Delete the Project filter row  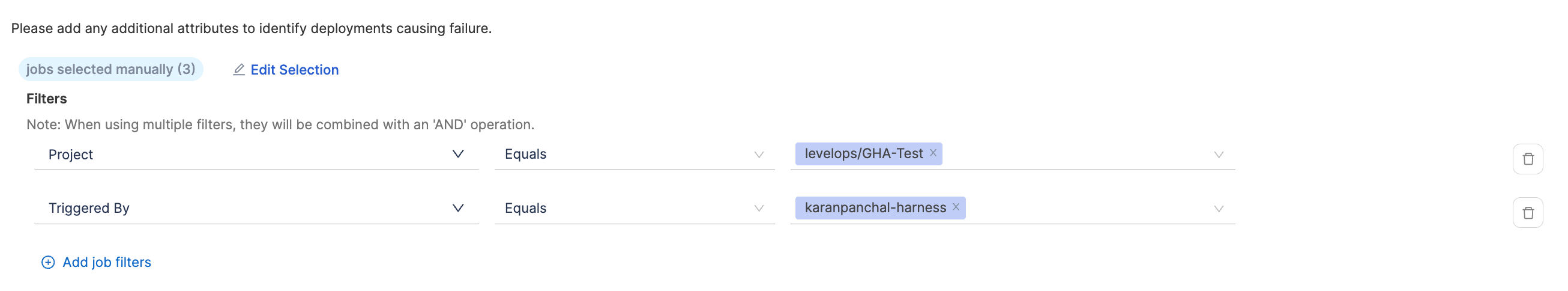coord(1527,159)
